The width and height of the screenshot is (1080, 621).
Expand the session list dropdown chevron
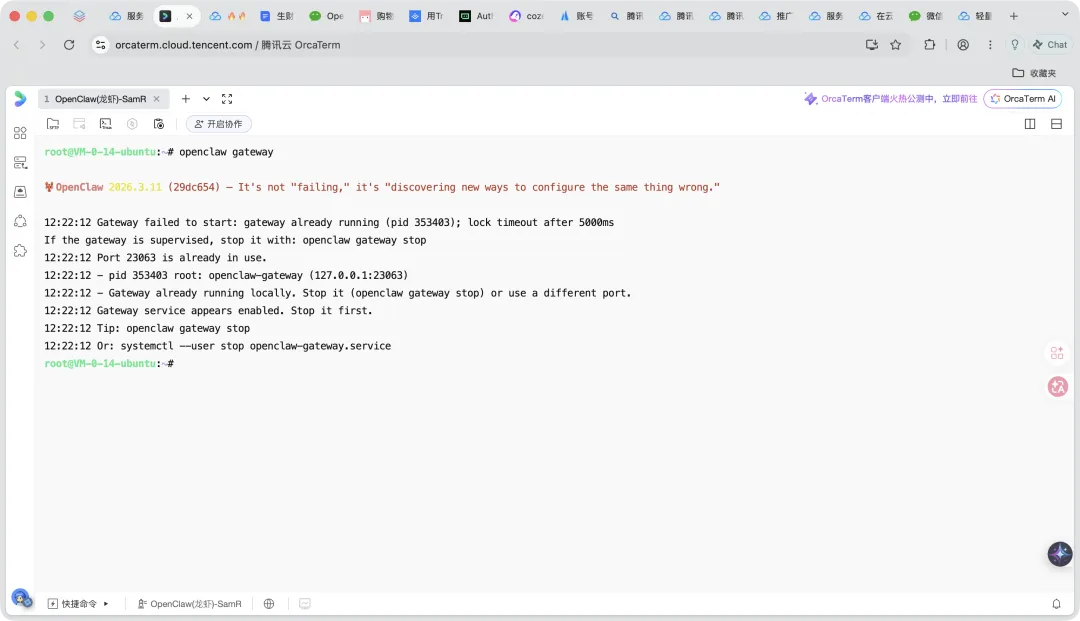[x=206, y=99]
